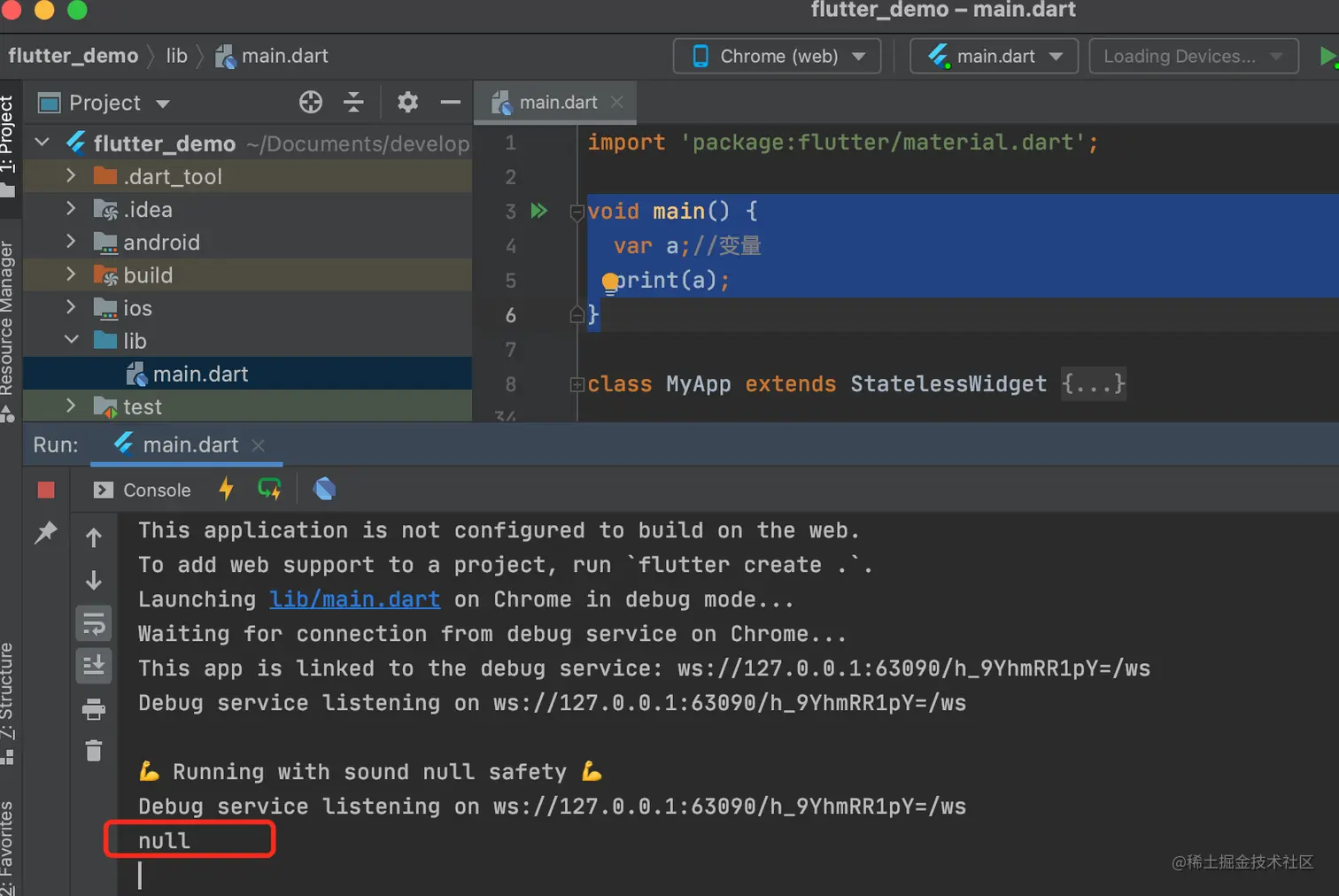1339x896 pixels.
Task: Open the Loading Devices dropdown
Action: pyautogui.click(x=1194, y=56)
